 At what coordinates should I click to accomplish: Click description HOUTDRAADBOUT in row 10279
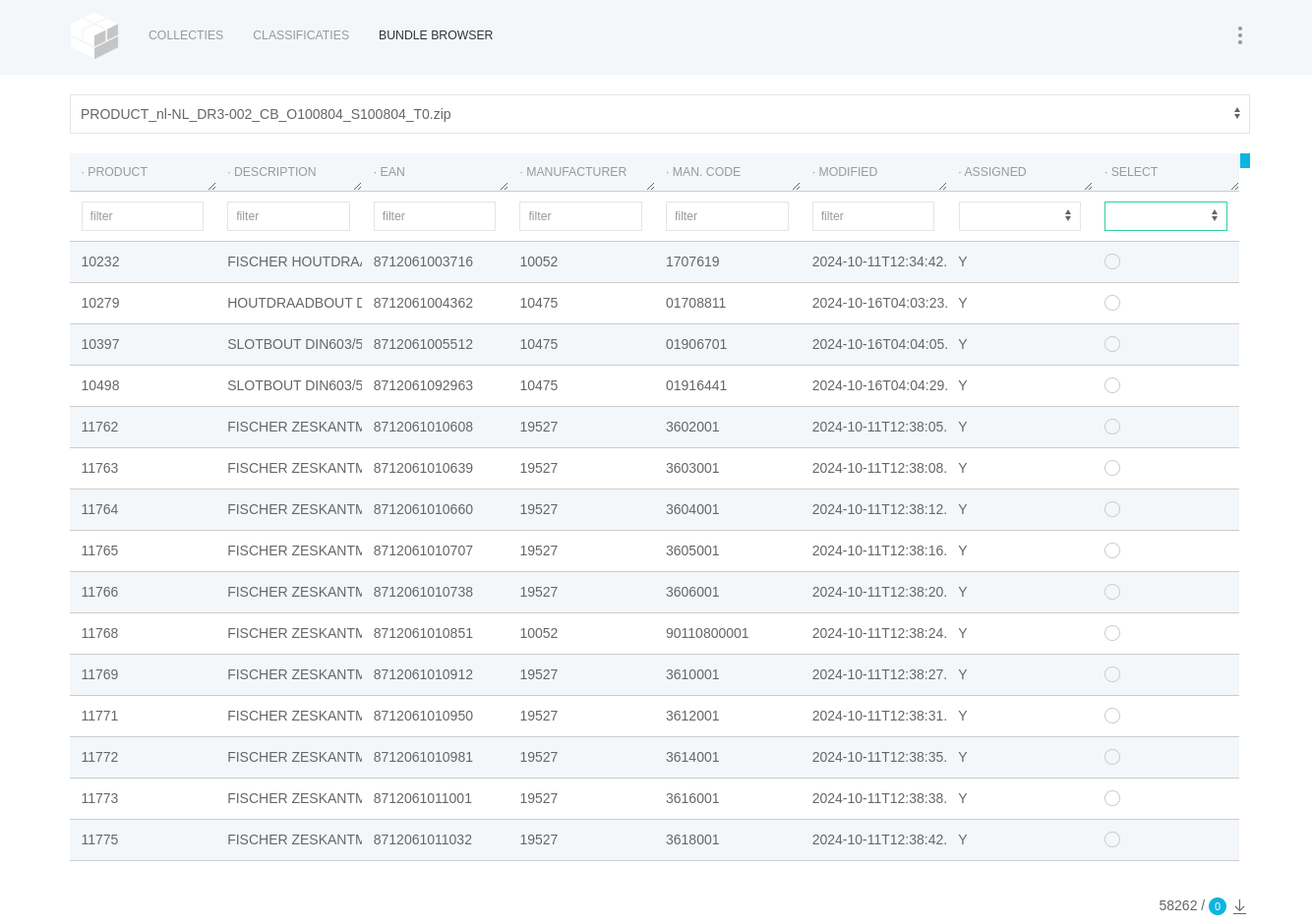pyautogui.click(x=294, y=303)
